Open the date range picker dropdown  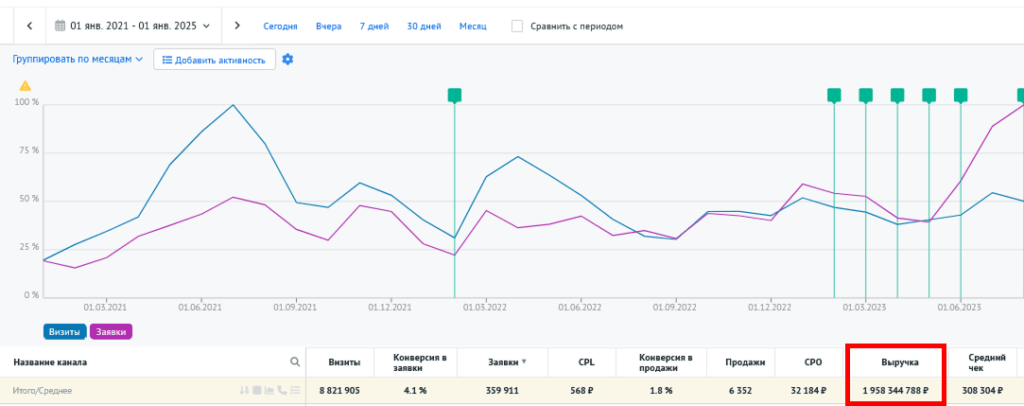pyautogui.click(x=134, y=26)
